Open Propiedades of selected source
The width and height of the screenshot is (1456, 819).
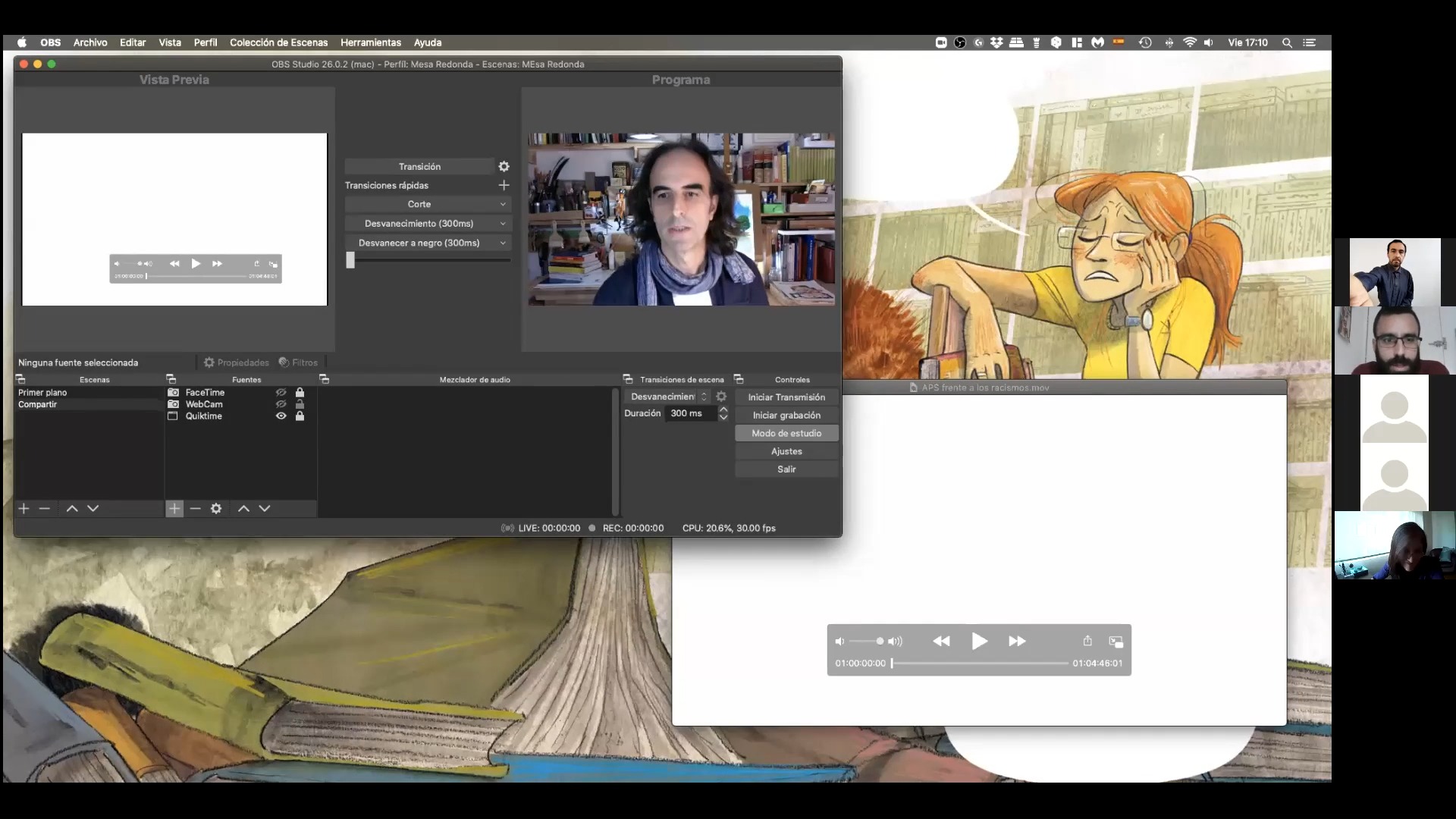(237, 362)
